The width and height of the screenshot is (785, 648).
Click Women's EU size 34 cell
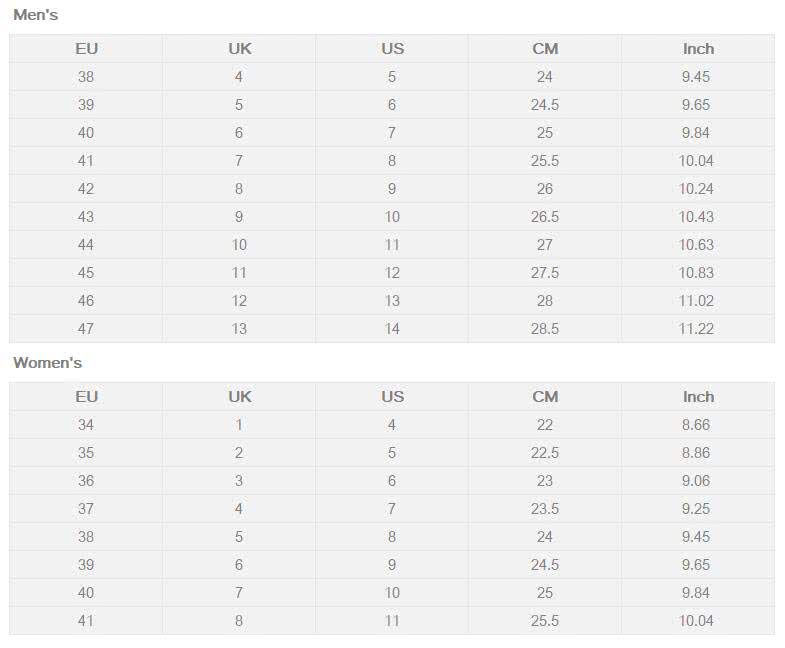pyautogui.click(x=86, y=425)
